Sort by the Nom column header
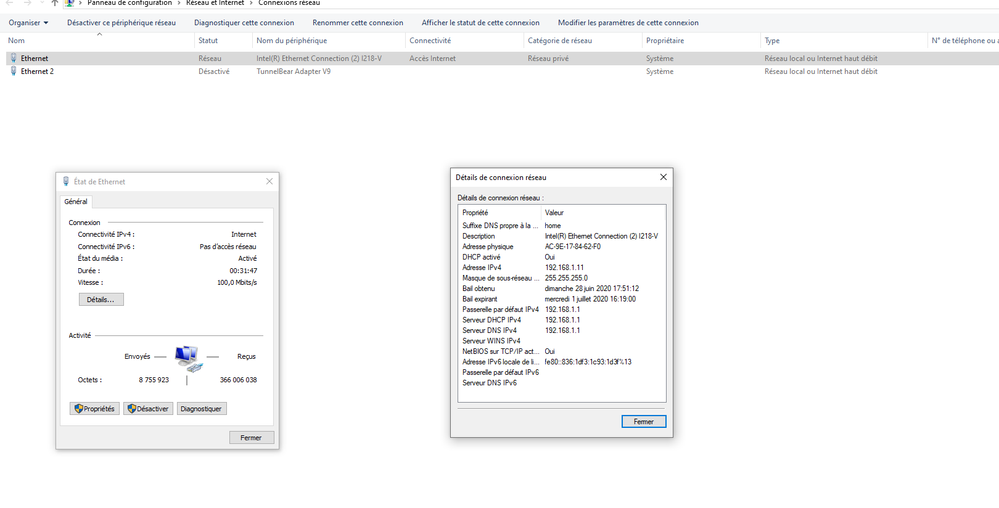 (x=99, y=41)
